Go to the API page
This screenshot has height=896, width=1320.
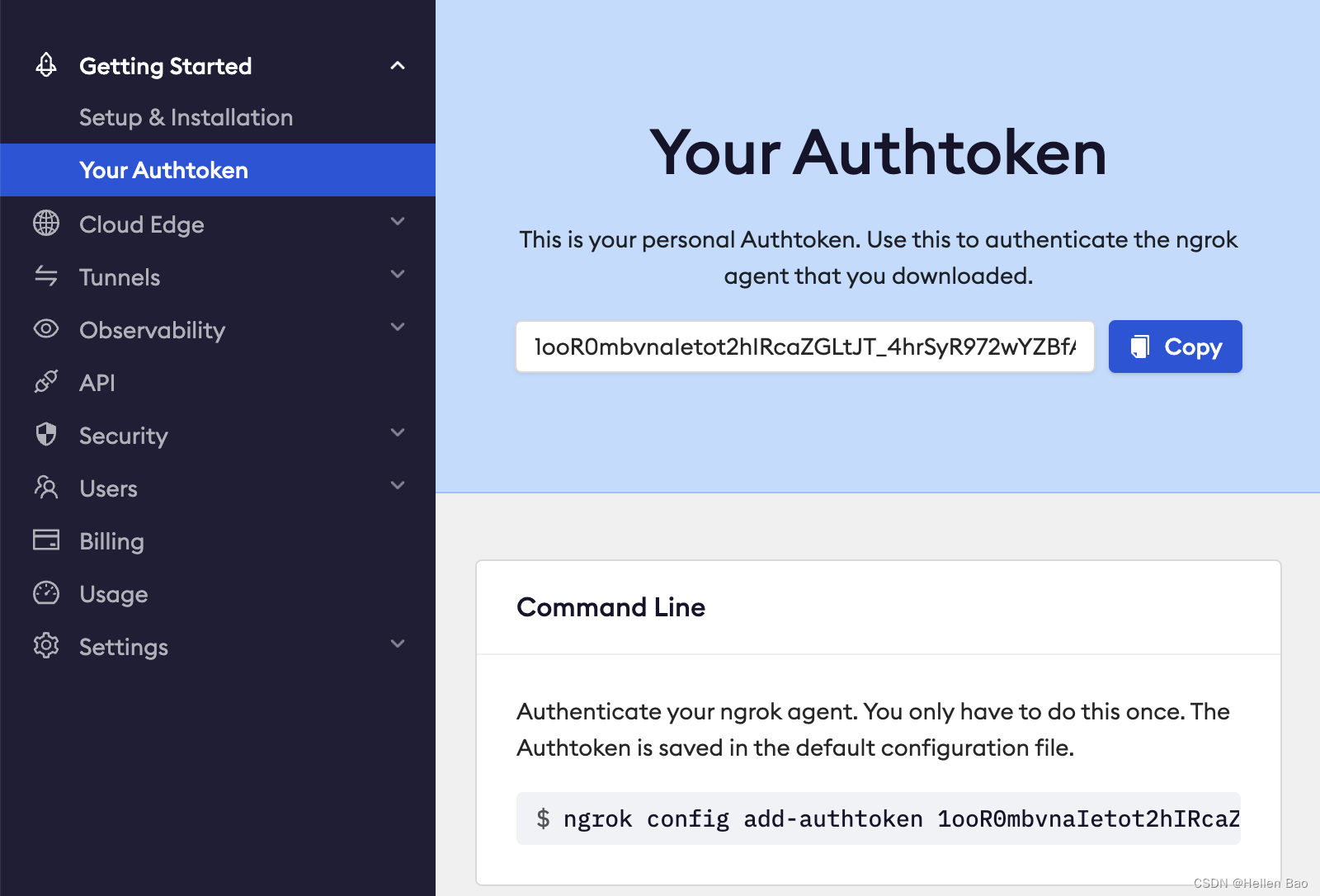(97, 383)
